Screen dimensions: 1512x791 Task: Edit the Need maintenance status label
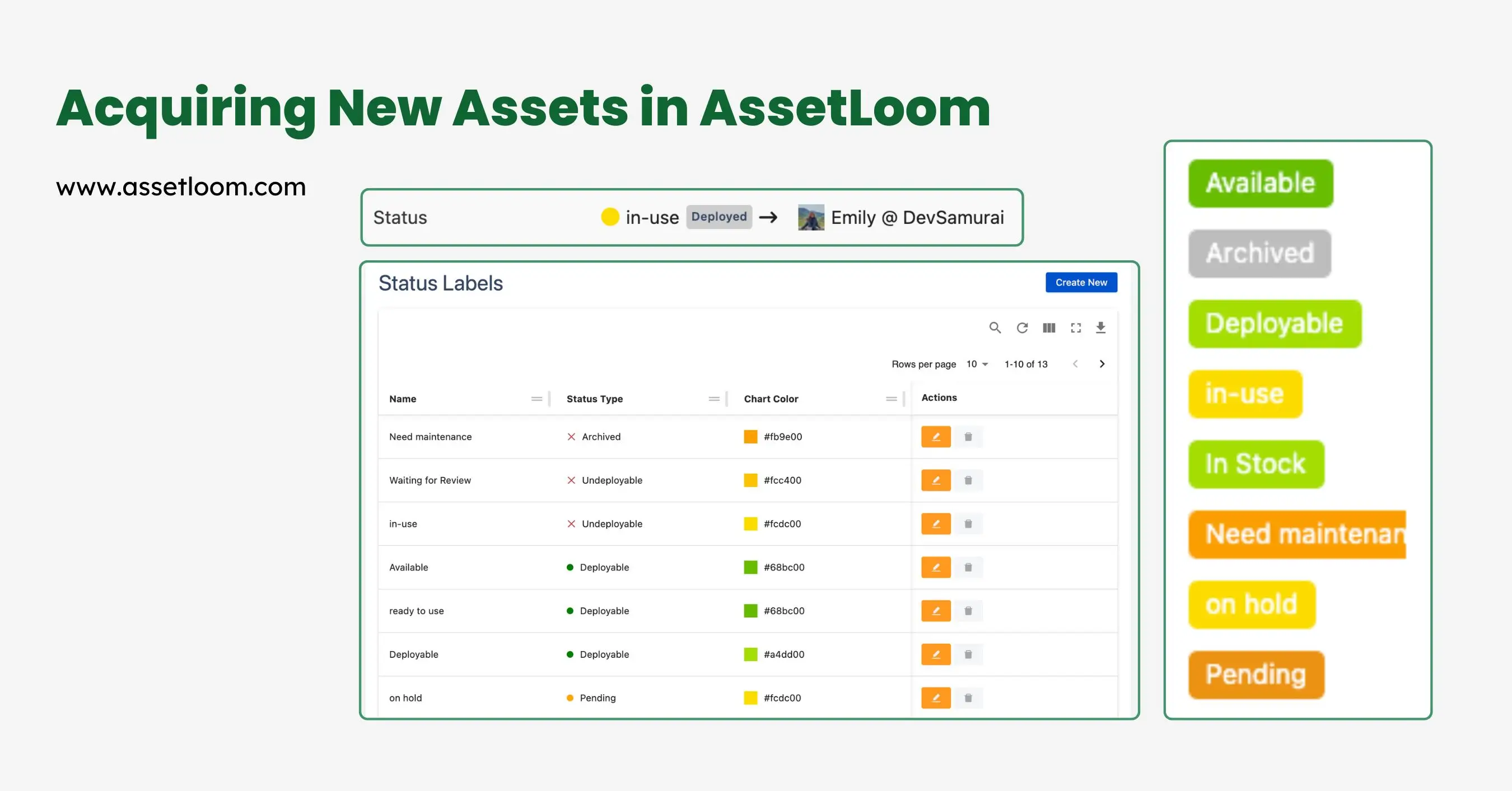pyautogui.click(x=936, y=437)
